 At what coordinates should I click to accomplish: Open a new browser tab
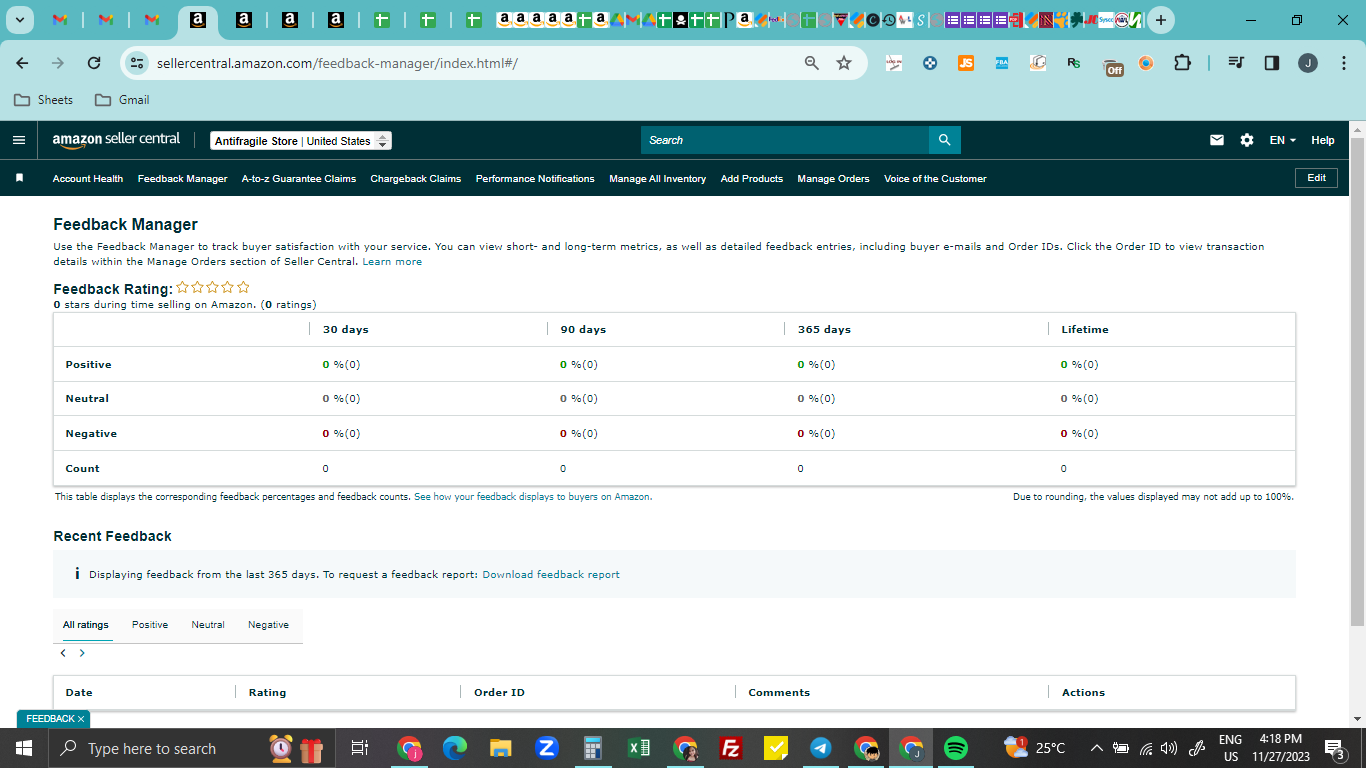1161,20
